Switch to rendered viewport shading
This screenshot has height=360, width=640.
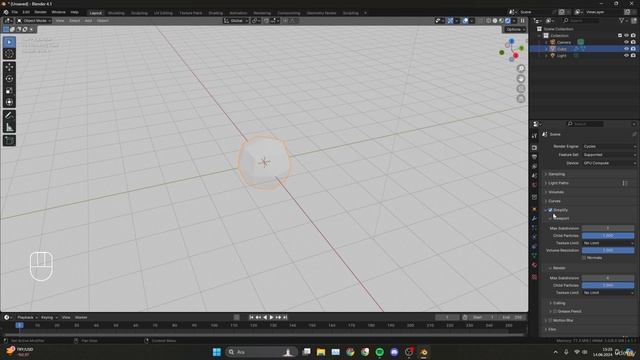coord(508,20)
